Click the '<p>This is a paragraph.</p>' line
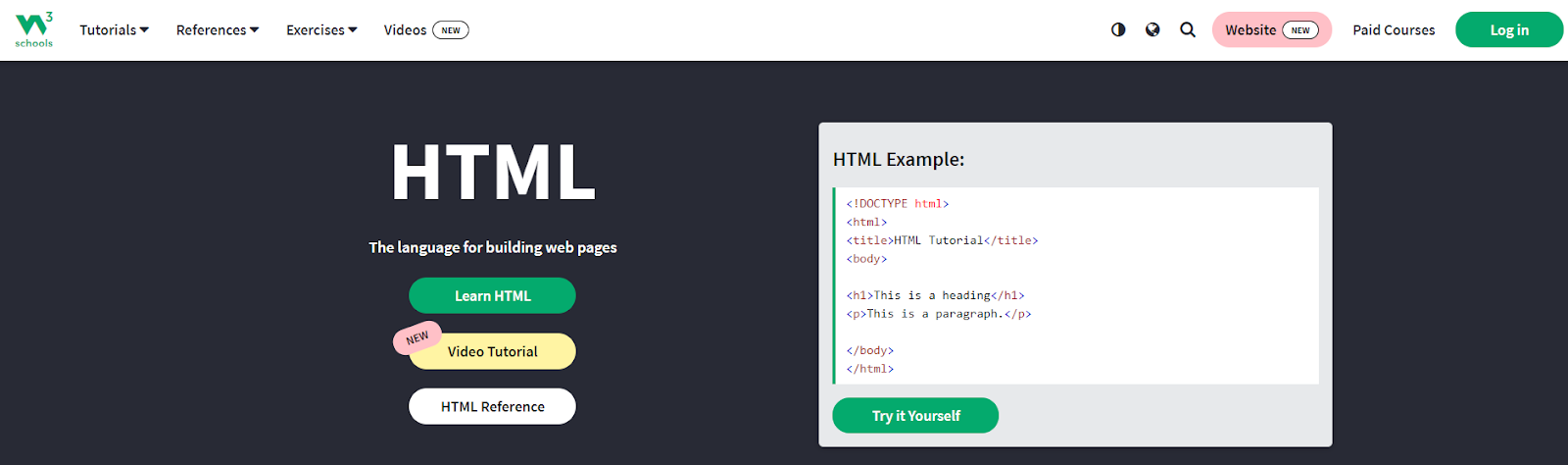1568x465 pixels. coord(939,314)
